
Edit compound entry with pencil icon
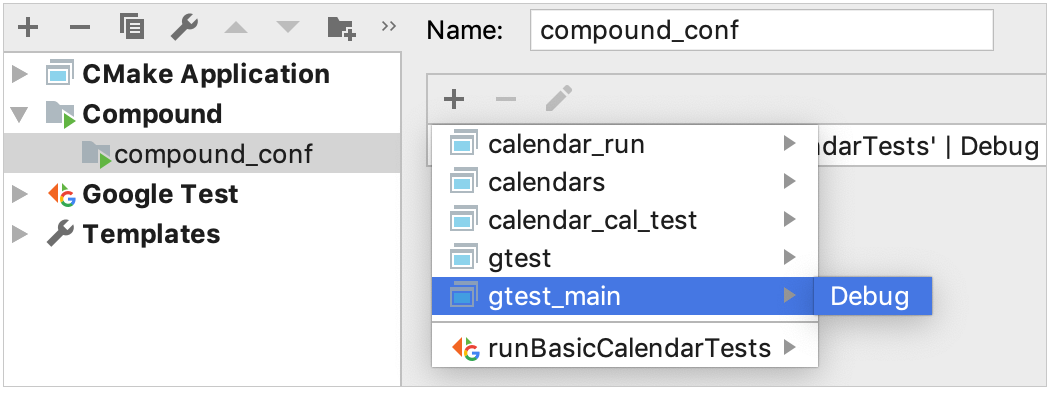558,99
